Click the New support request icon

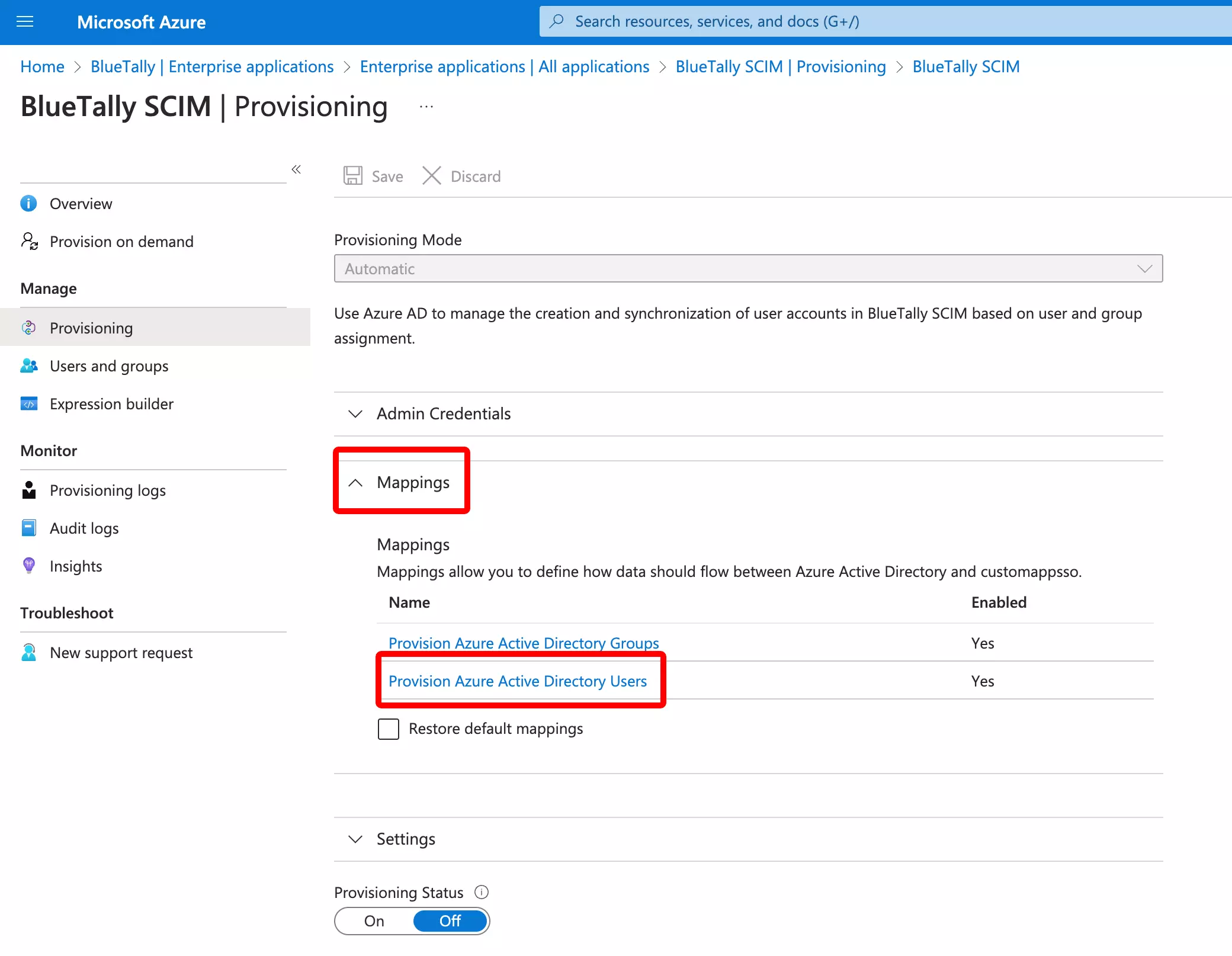[x=29, y=652]
